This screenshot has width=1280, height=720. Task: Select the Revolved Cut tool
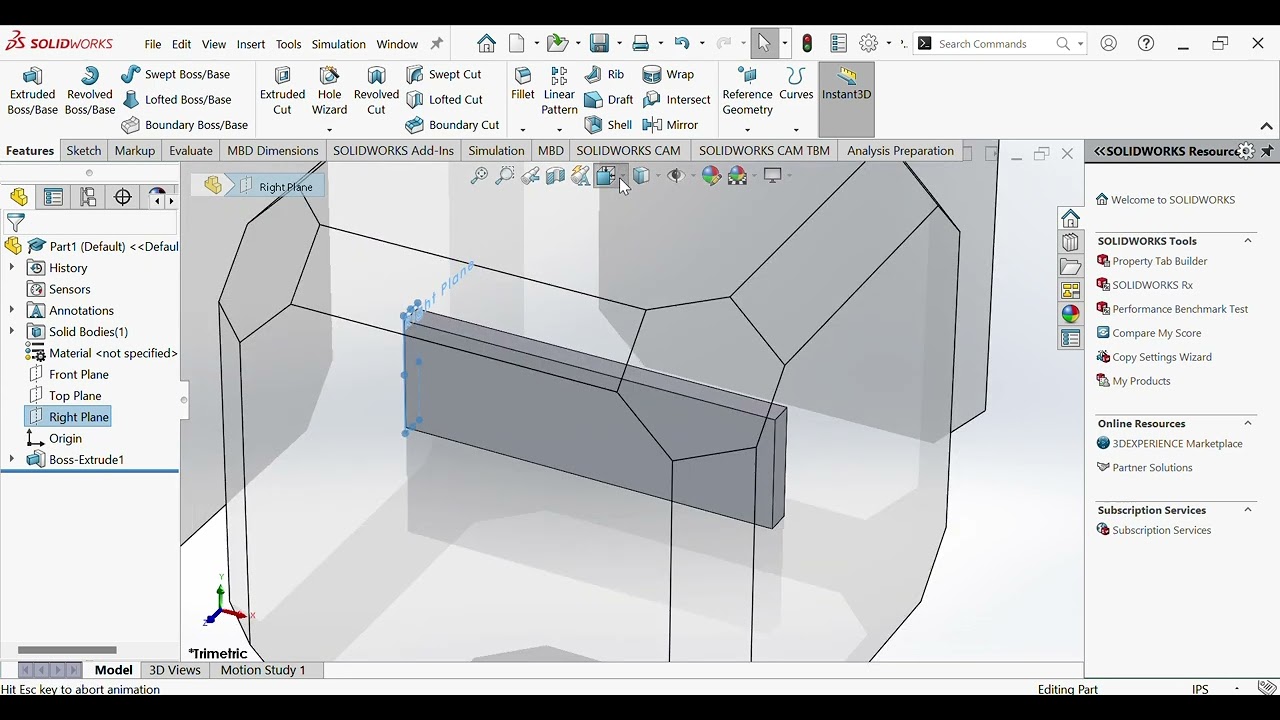pos(376,91)
